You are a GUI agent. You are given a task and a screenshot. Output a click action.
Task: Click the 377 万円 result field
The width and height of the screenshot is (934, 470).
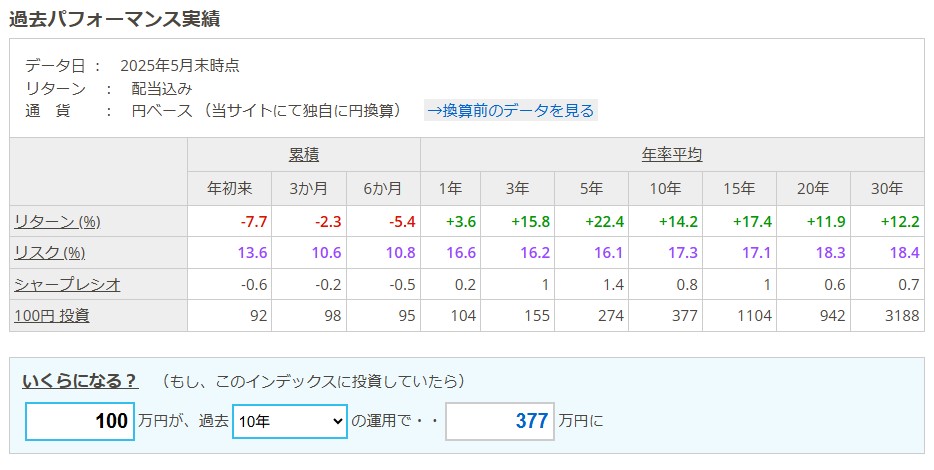pos(498,422)
